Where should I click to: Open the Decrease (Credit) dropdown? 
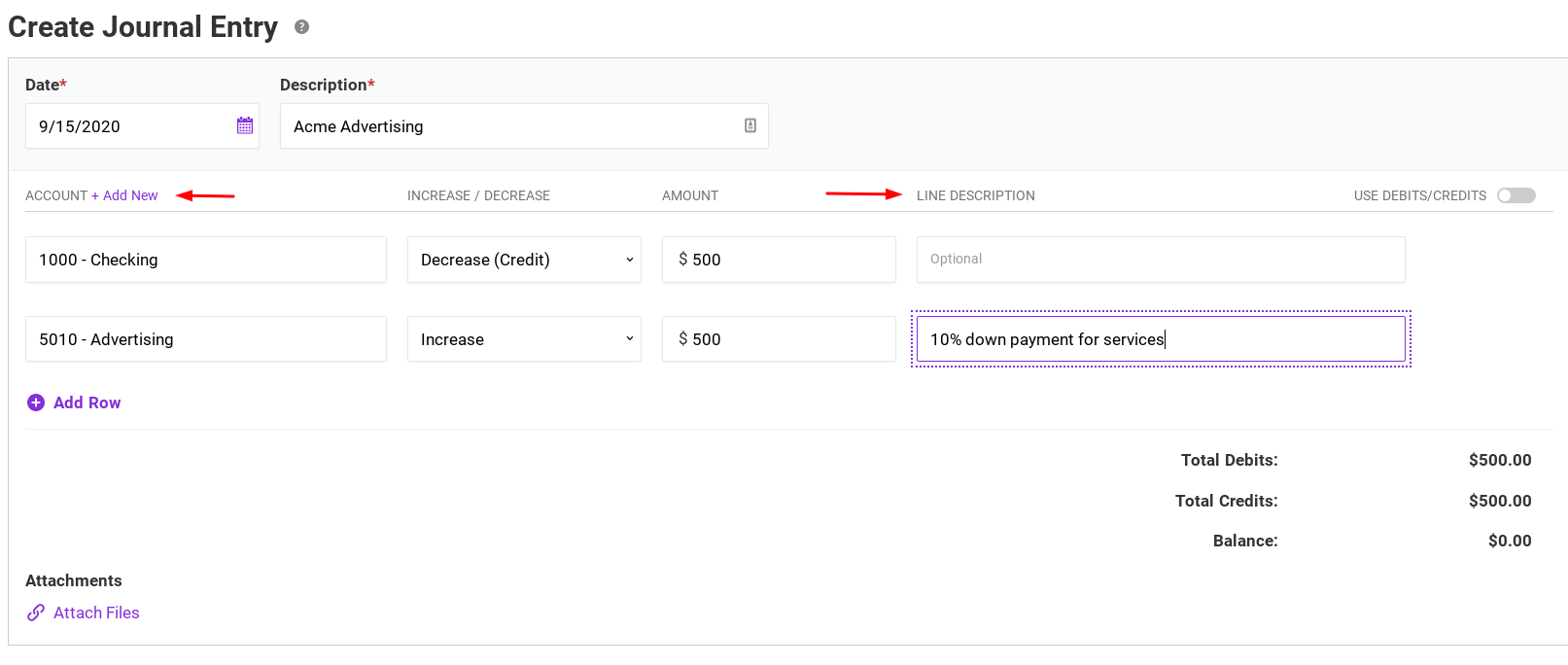pyautogui.click(x=524, y=260)
